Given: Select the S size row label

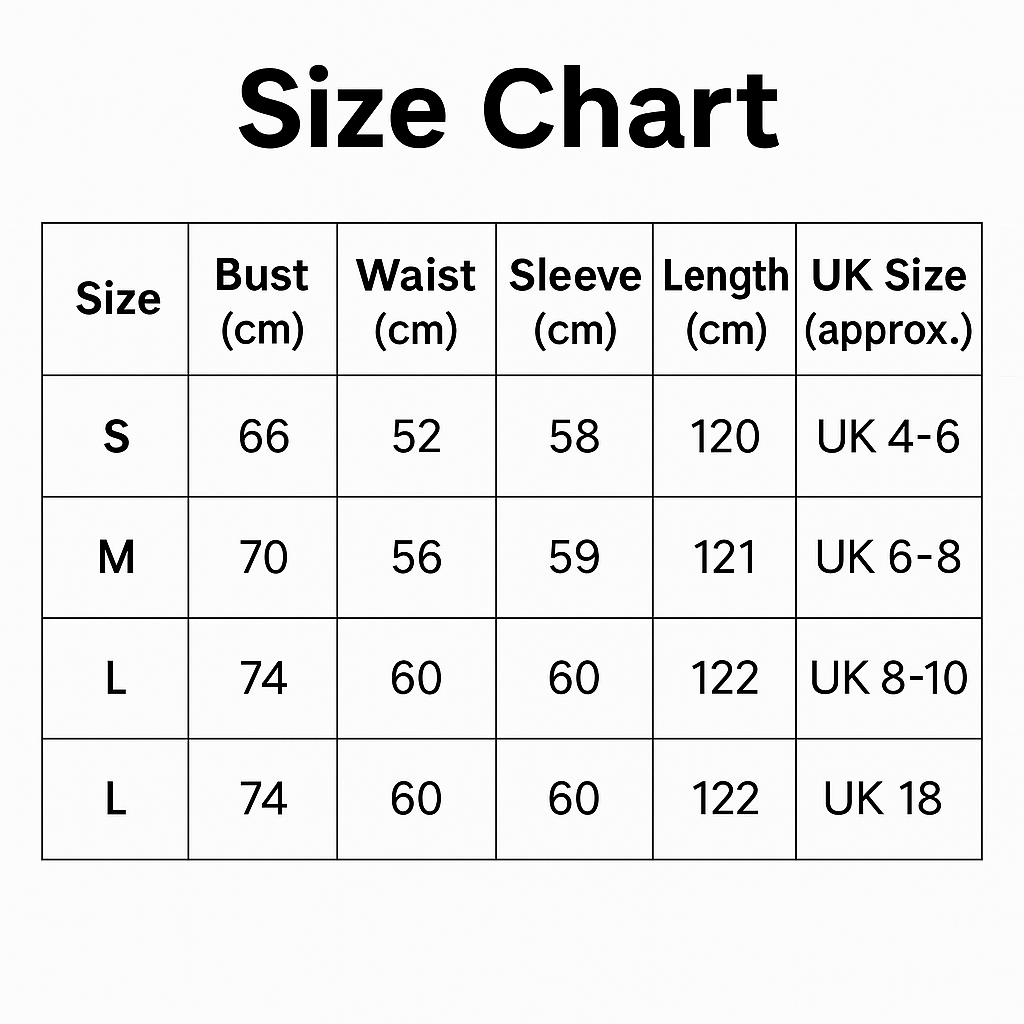Looking at the screenshot, I should 116,437.
